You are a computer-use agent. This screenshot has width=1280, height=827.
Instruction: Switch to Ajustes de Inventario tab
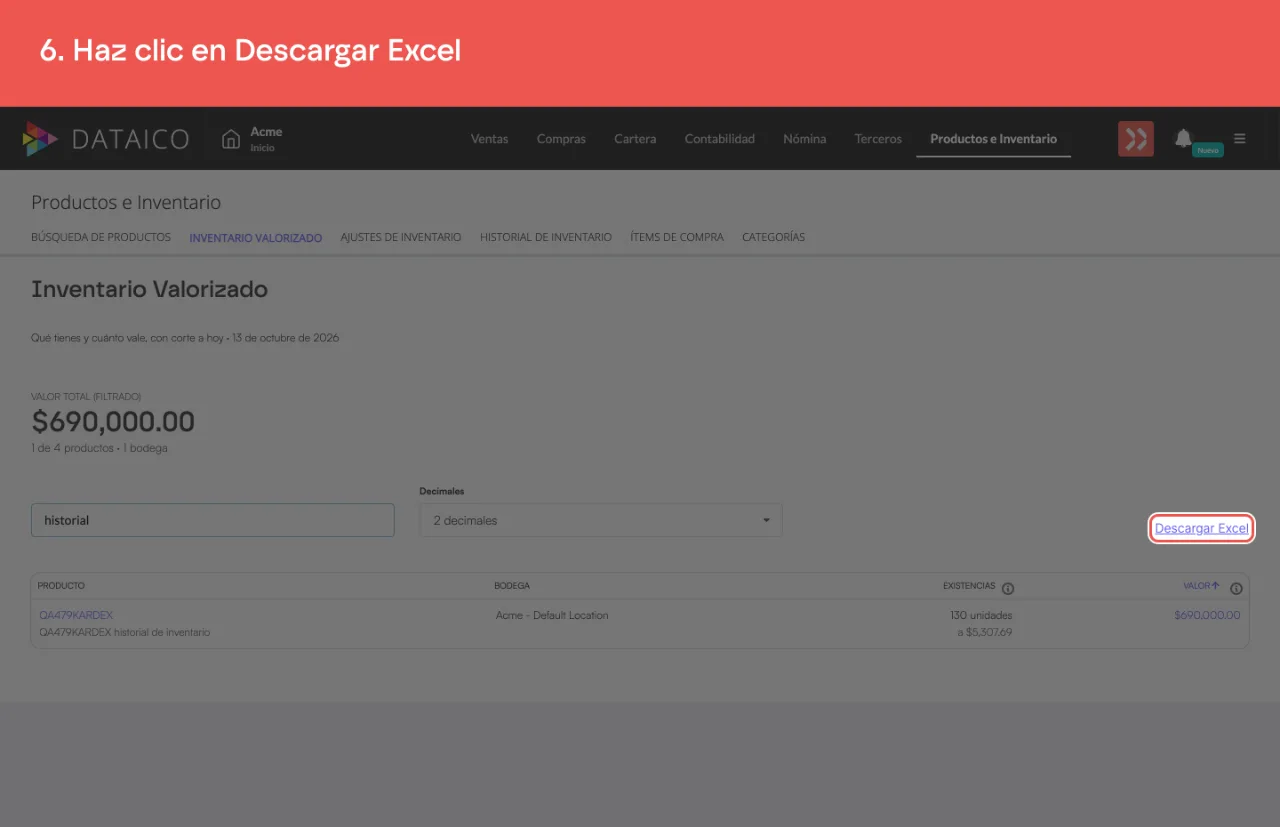tap(401, 238)
